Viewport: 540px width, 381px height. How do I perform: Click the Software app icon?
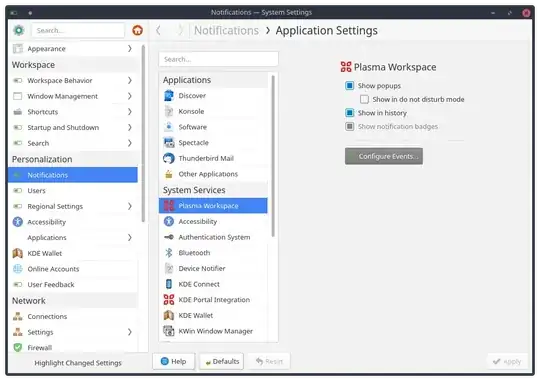pos(169,127)
